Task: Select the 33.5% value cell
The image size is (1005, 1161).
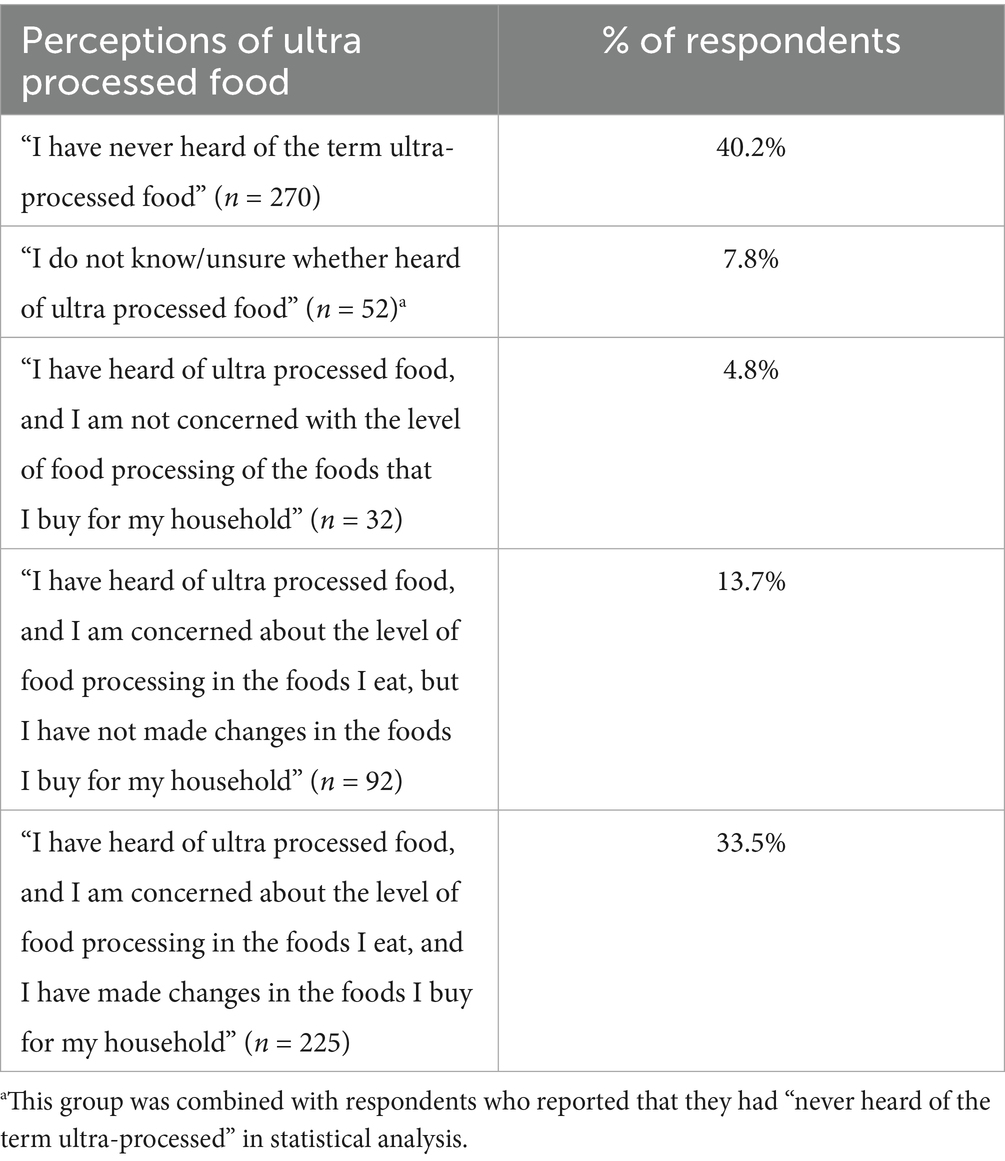Action: (x=750, y=843)
